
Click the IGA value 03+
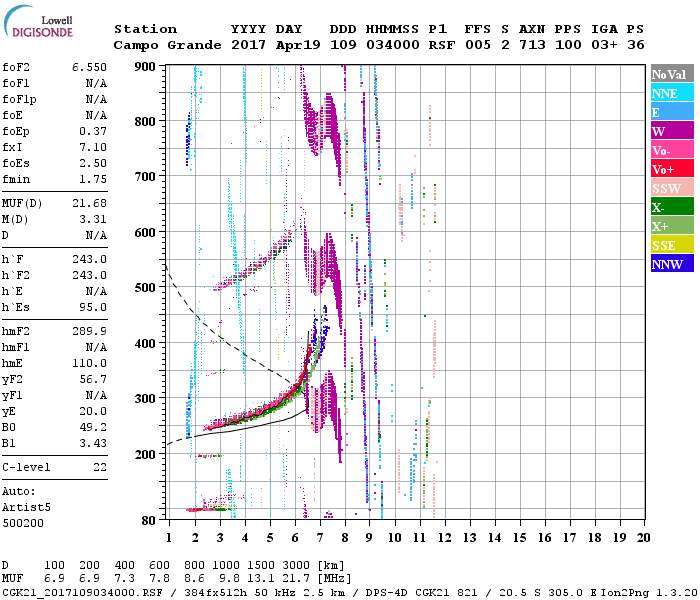tap(604, 45)
